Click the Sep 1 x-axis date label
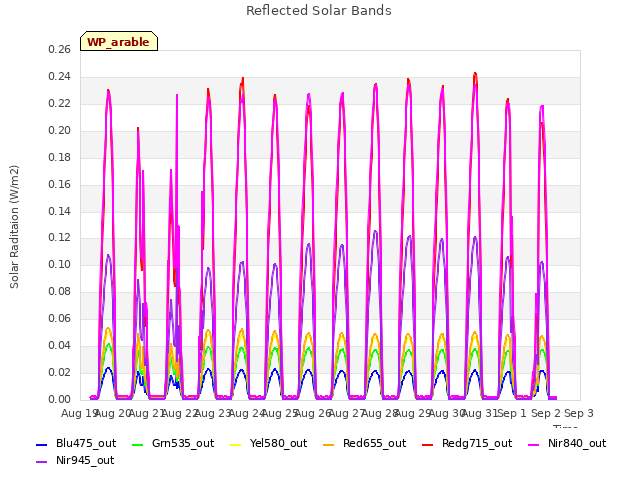Viewport: 640px width, 480px height. (x=512, y=413)
